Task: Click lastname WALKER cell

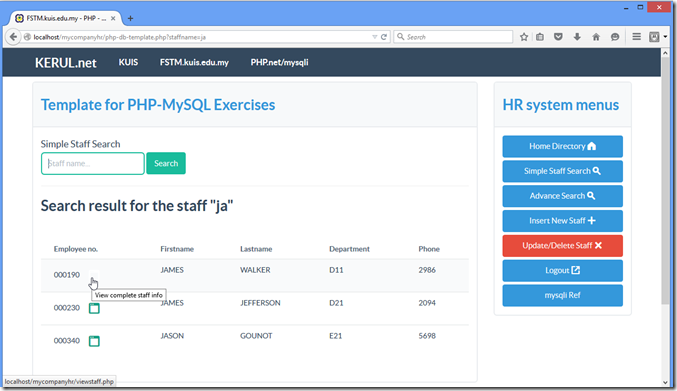Action: (x=255, y=270)
